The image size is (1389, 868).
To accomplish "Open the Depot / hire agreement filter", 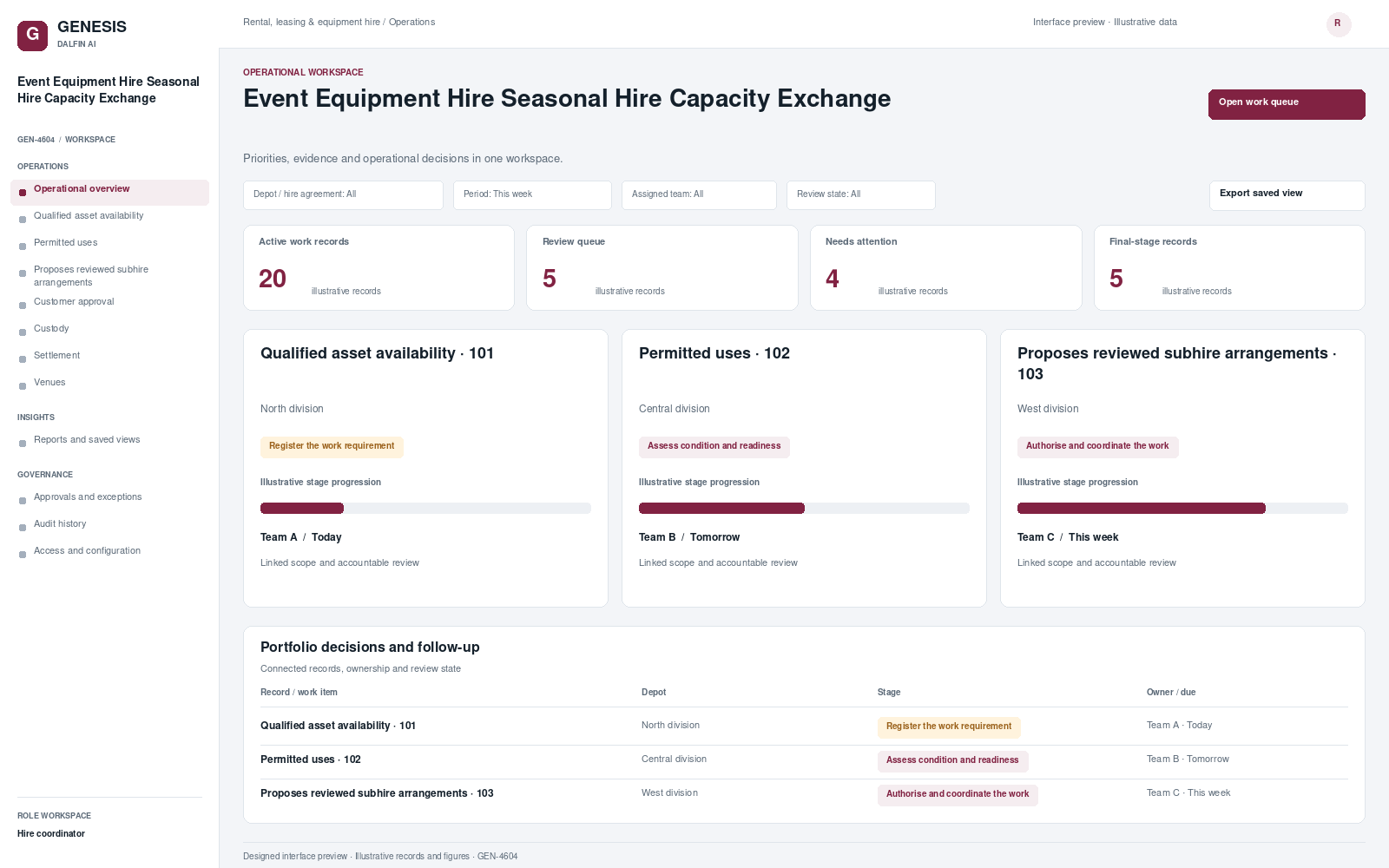I will point(343,195).
